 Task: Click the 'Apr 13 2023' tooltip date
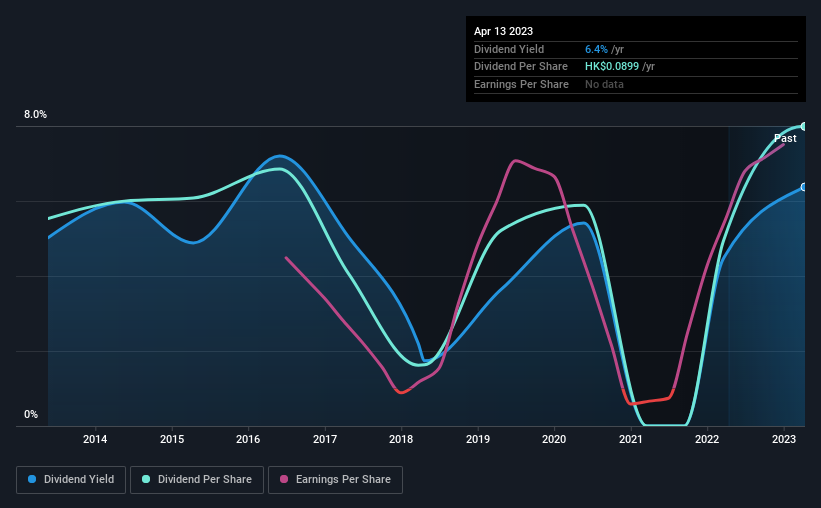point(503,31)
